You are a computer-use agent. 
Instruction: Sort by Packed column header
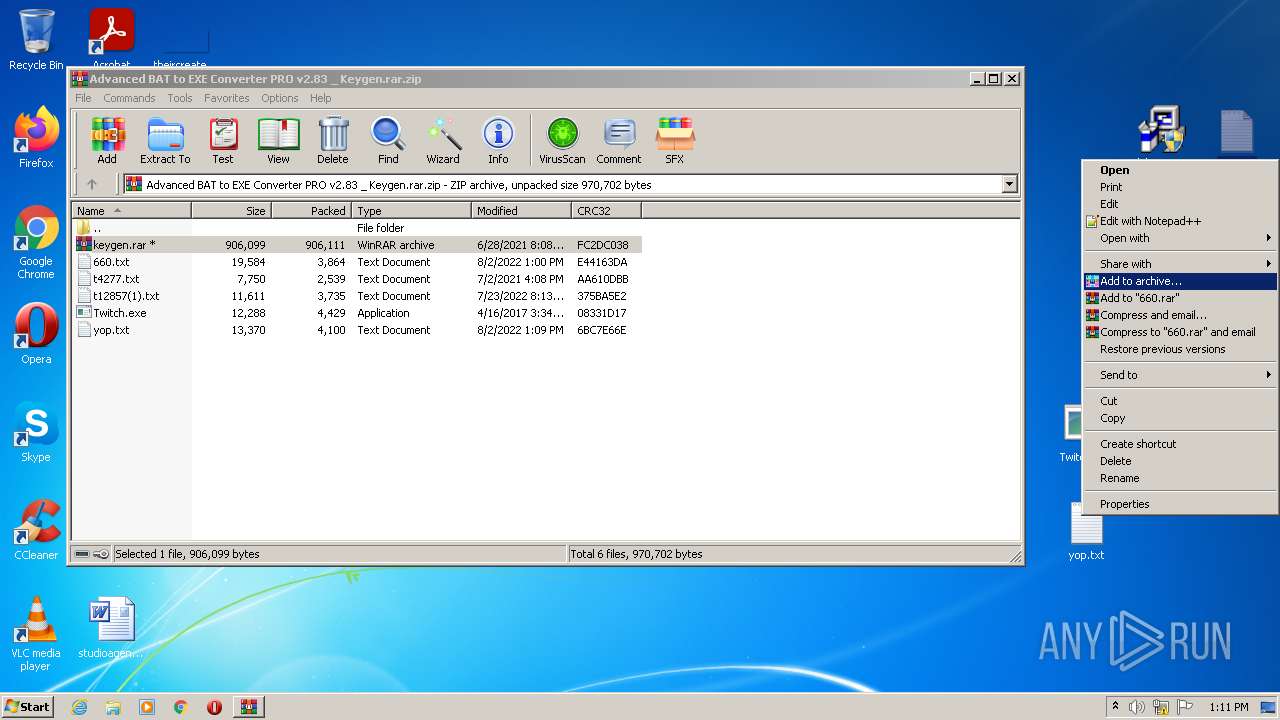(x=311, y=211)
